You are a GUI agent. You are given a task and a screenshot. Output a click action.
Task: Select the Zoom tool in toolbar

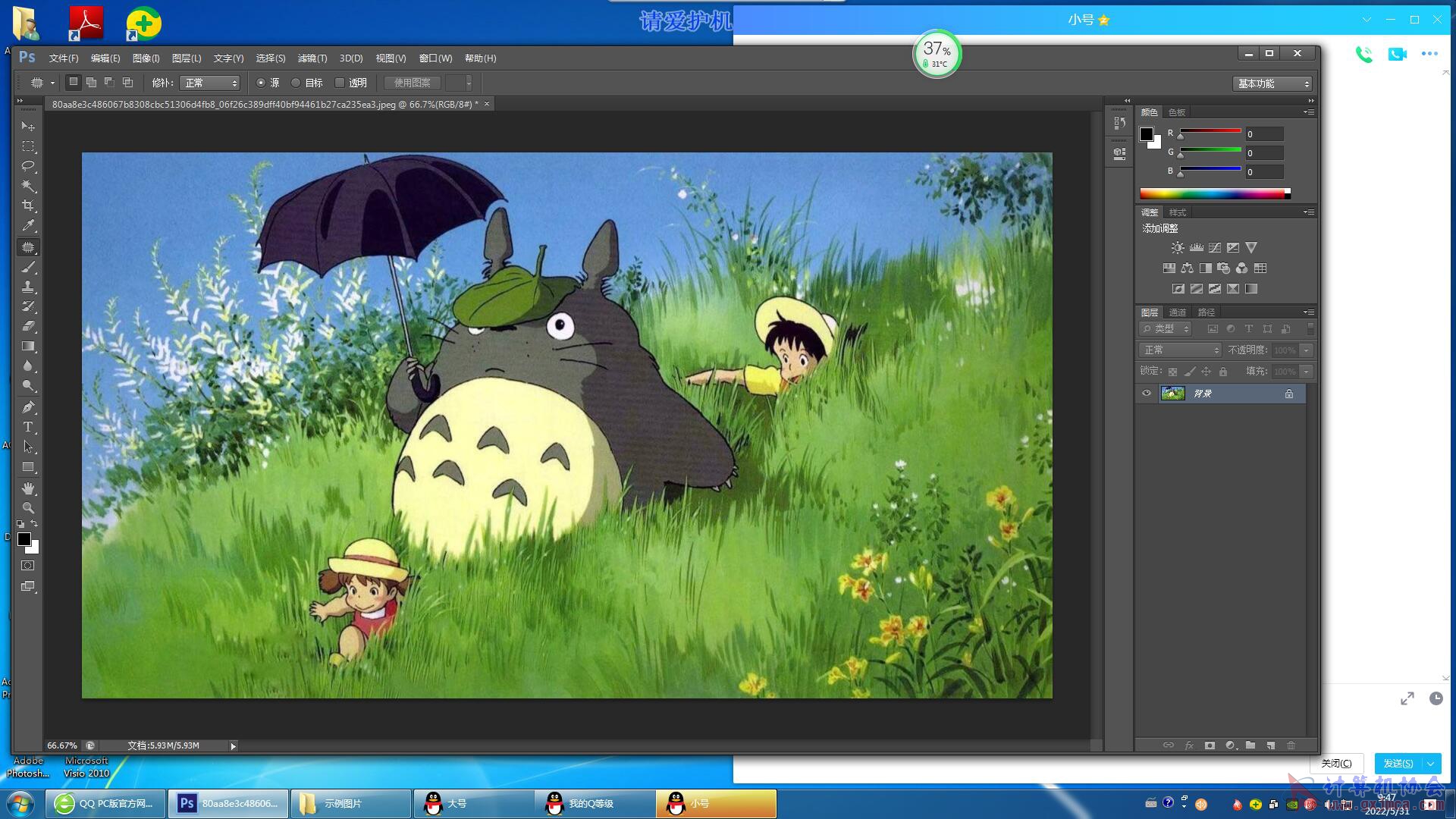pyautogui.click(x=28, y=508)
